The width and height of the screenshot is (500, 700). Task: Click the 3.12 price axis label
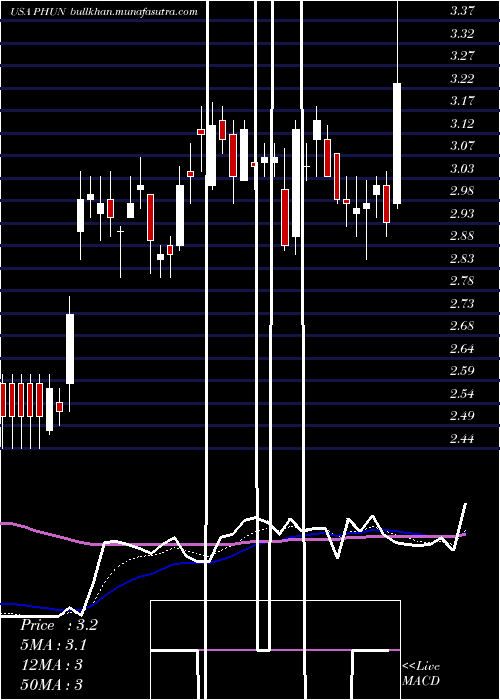click(x=462, y=123)
